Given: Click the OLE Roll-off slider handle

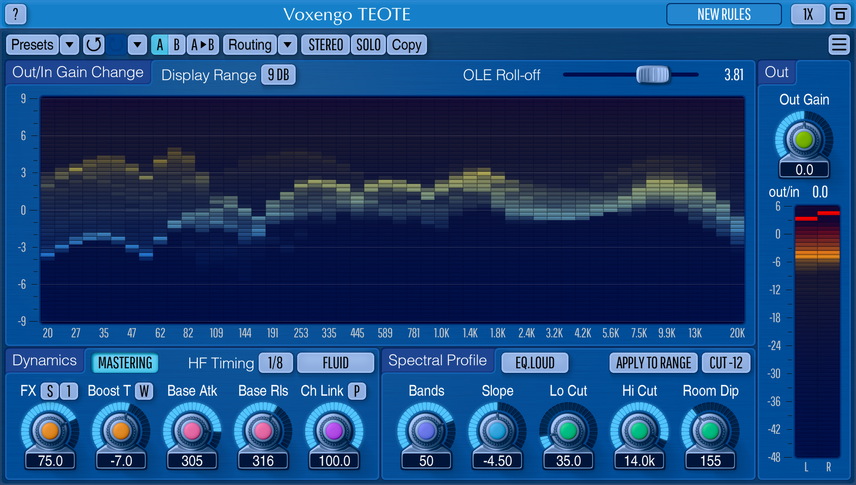Looking at the screenshot, I should point(652,74).
